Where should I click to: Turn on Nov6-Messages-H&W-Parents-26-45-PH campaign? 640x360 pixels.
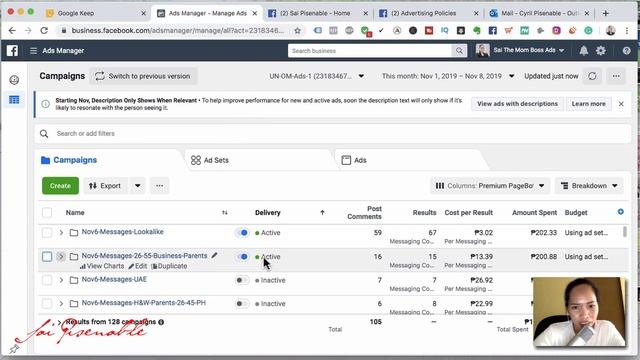[242, 304]
